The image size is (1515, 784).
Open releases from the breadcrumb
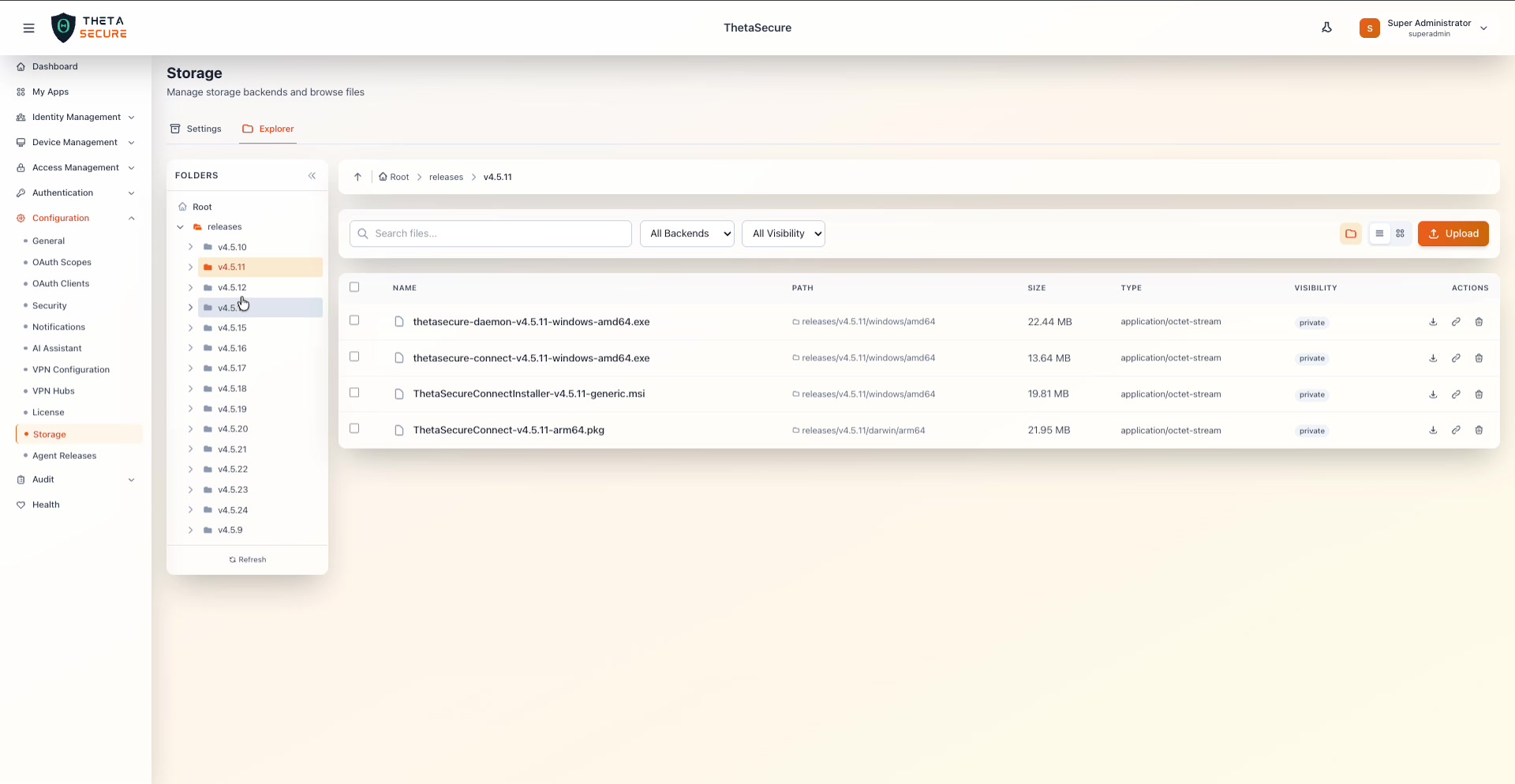point(447,177)
